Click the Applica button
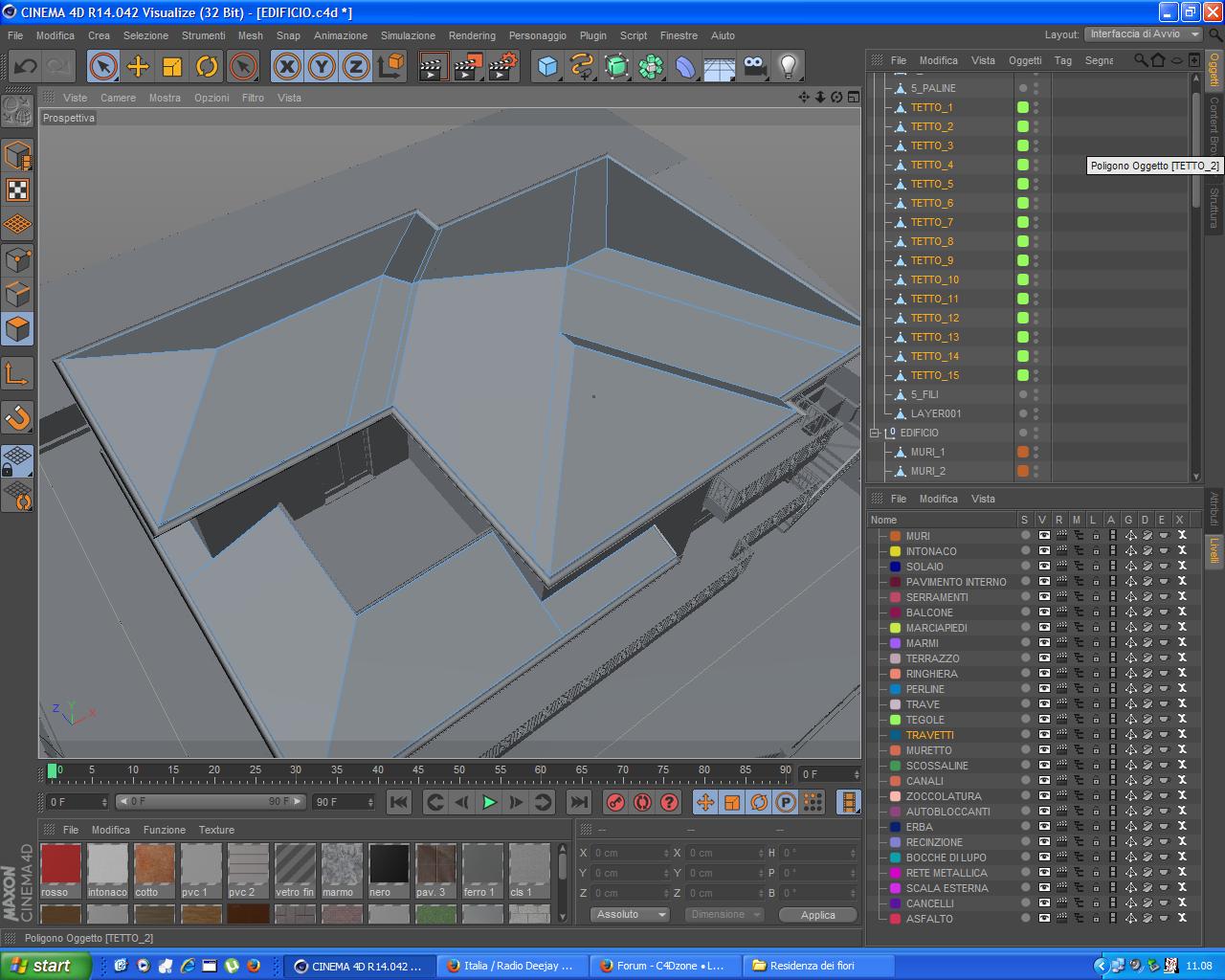Viewport: 1225px width, 980px height. click(x=817, y=915)
